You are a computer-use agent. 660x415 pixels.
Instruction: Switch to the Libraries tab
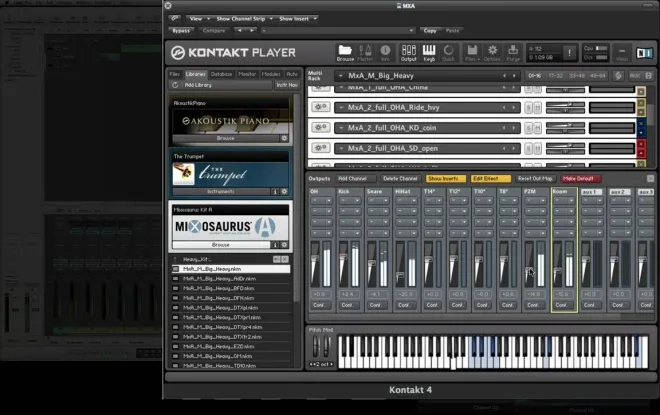(196, 74)
